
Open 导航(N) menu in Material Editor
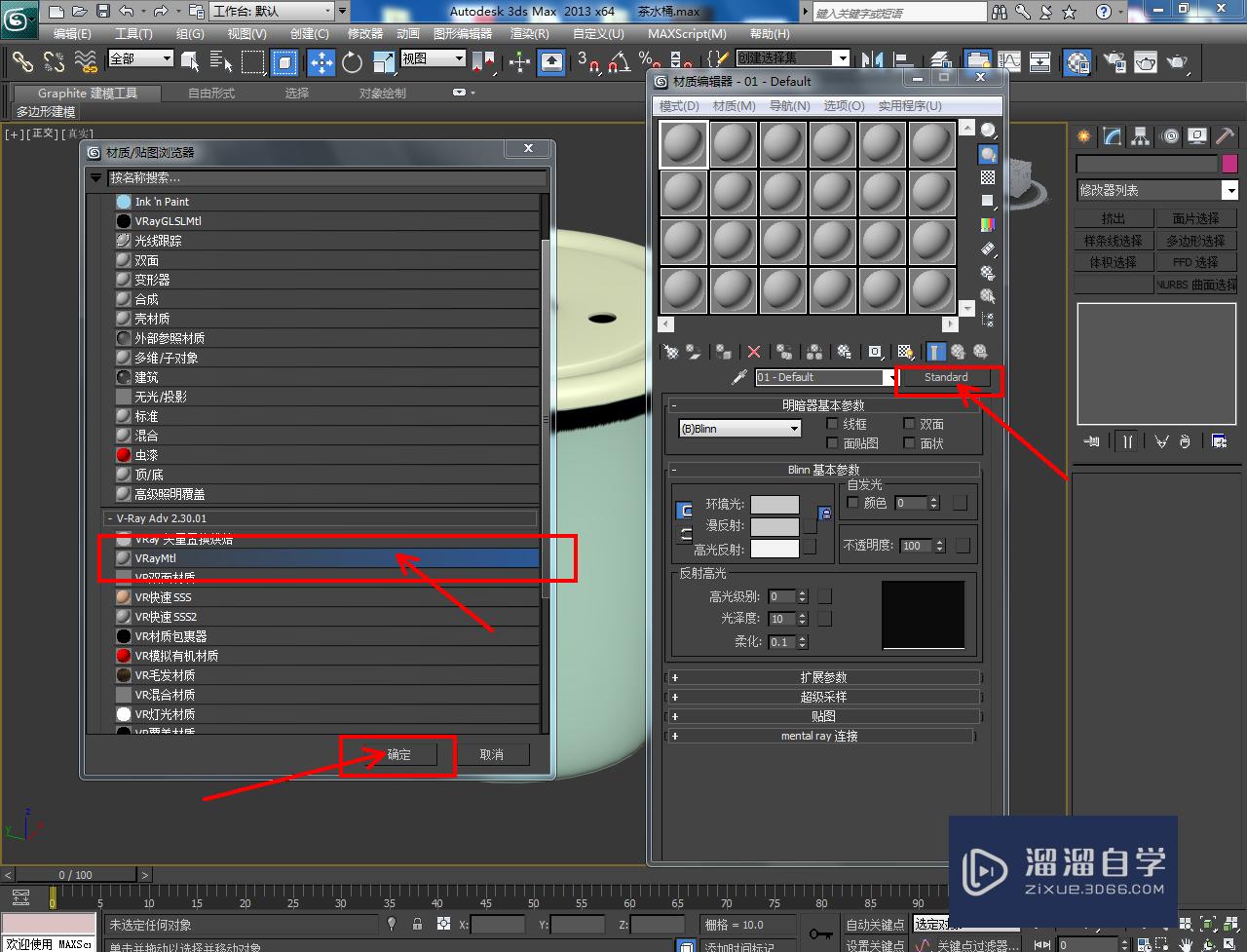coord(790,105)
